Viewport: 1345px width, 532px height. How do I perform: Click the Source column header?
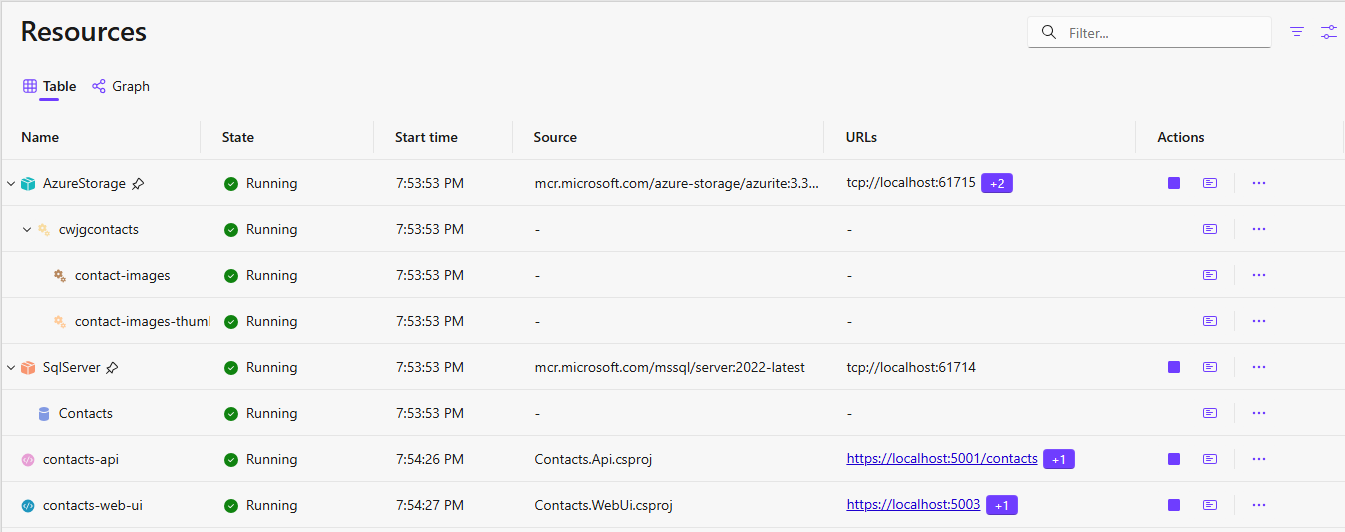pyautogui.click(x=555, y=137)
